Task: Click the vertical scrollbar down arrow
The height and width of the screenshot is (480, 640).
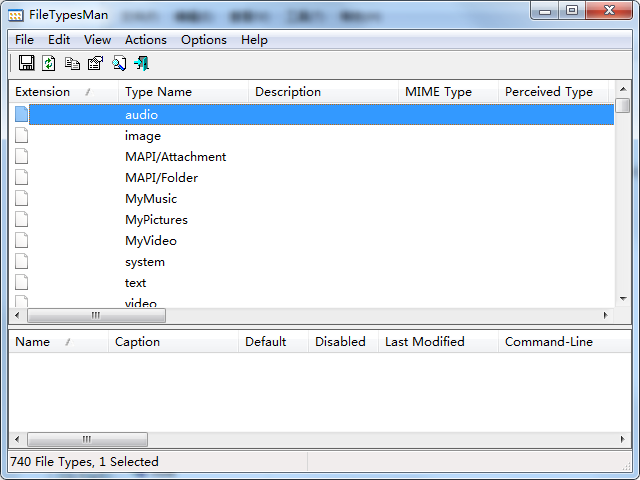Action: point(623,299)
